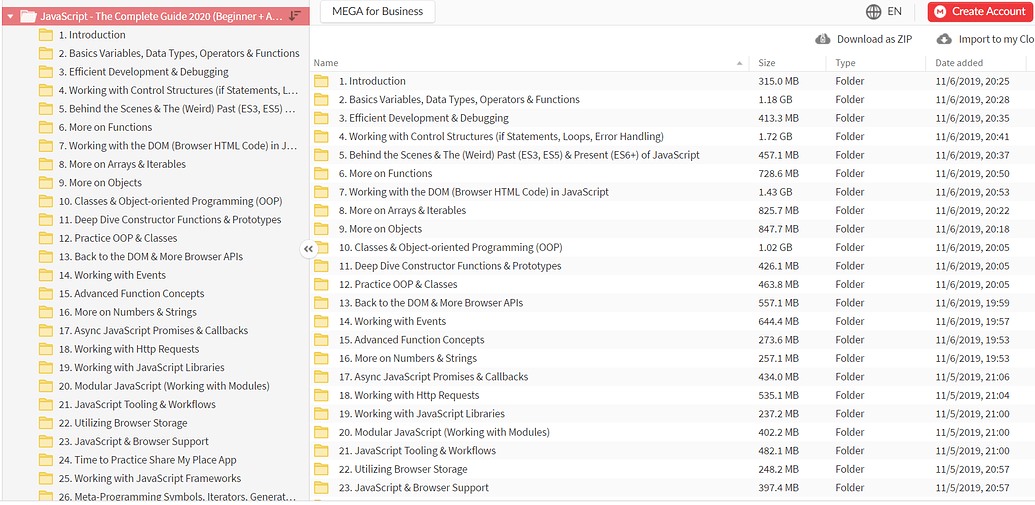This screenshot has width=1035, height=505.
Task: Open 21. JavaScript Tooling & Workflows in file list
Action: point(417,451)
